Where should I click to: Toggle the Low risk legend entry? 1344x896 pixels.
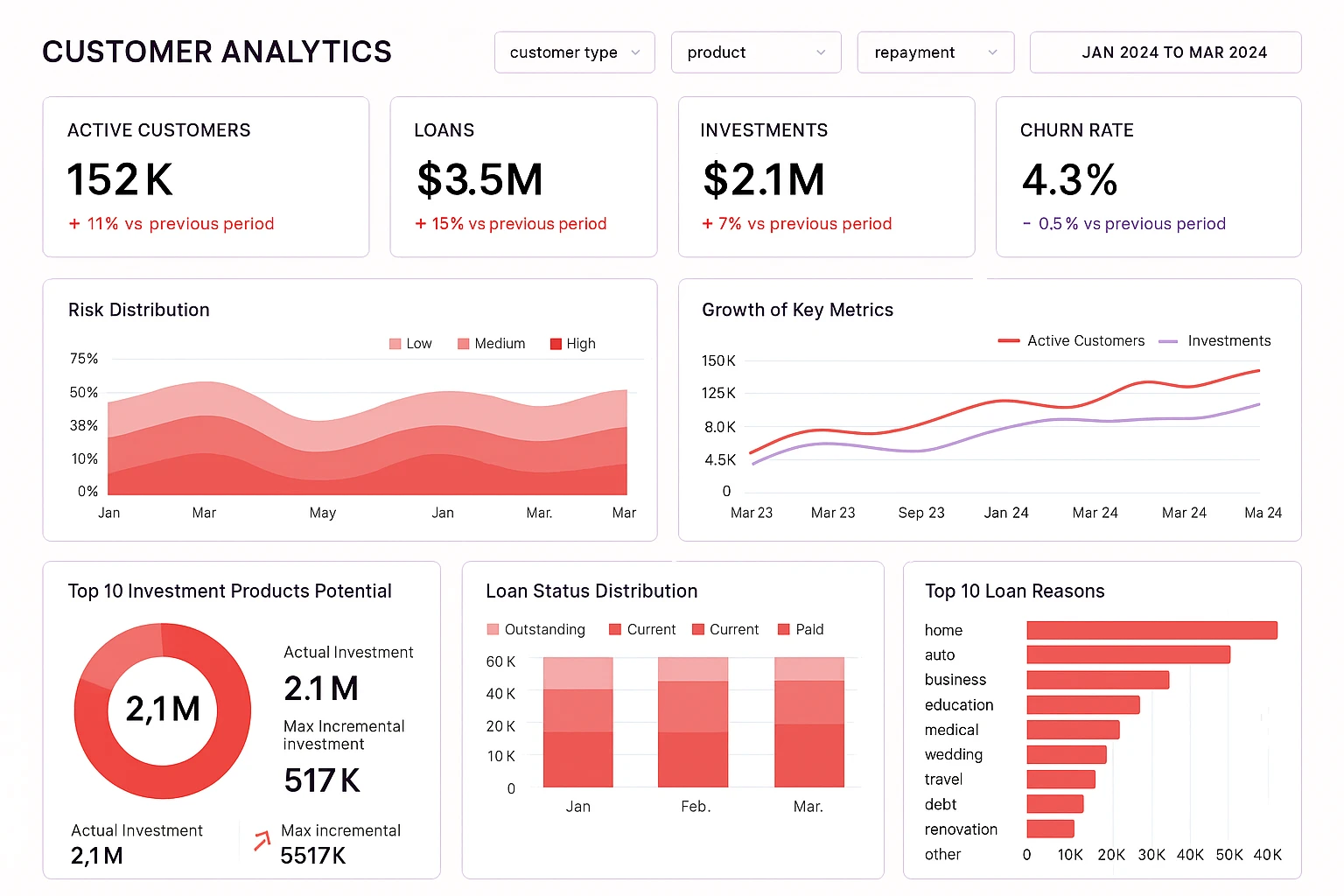pos(409,343)
